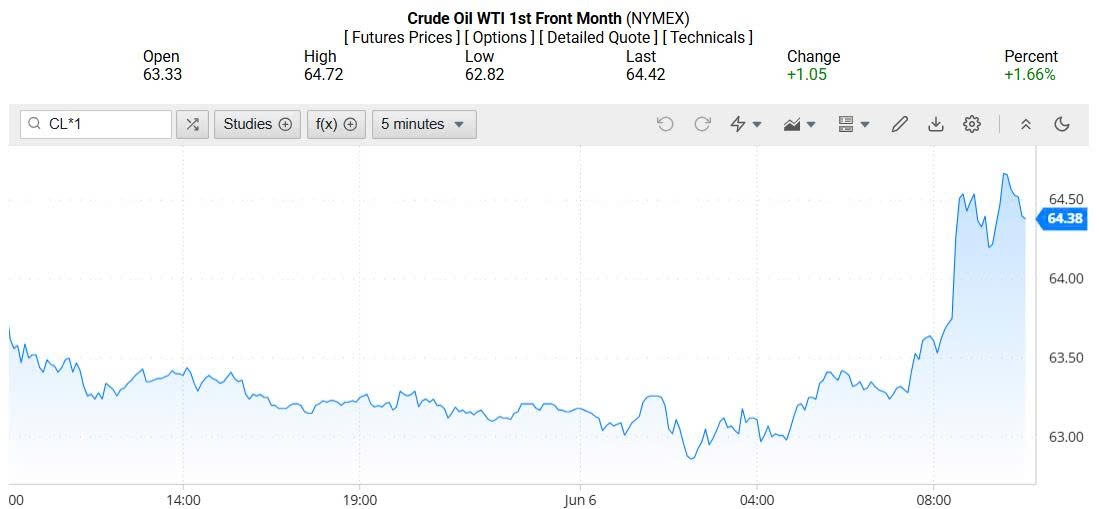Click the undo arrow icon
The width and height of the screenshot is (1099, 509).
665,124
